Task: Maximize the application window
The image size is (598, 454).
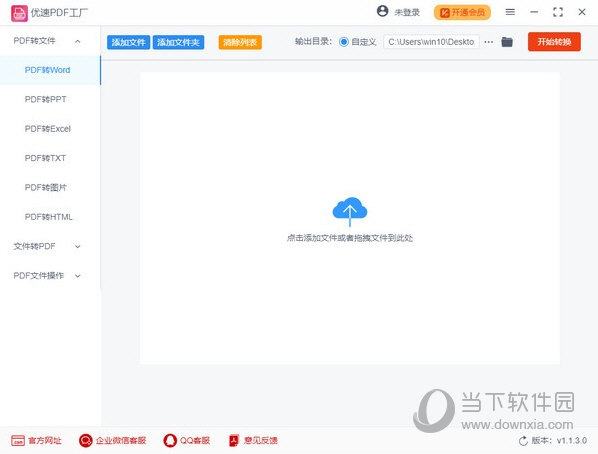Action: (558, 12)
